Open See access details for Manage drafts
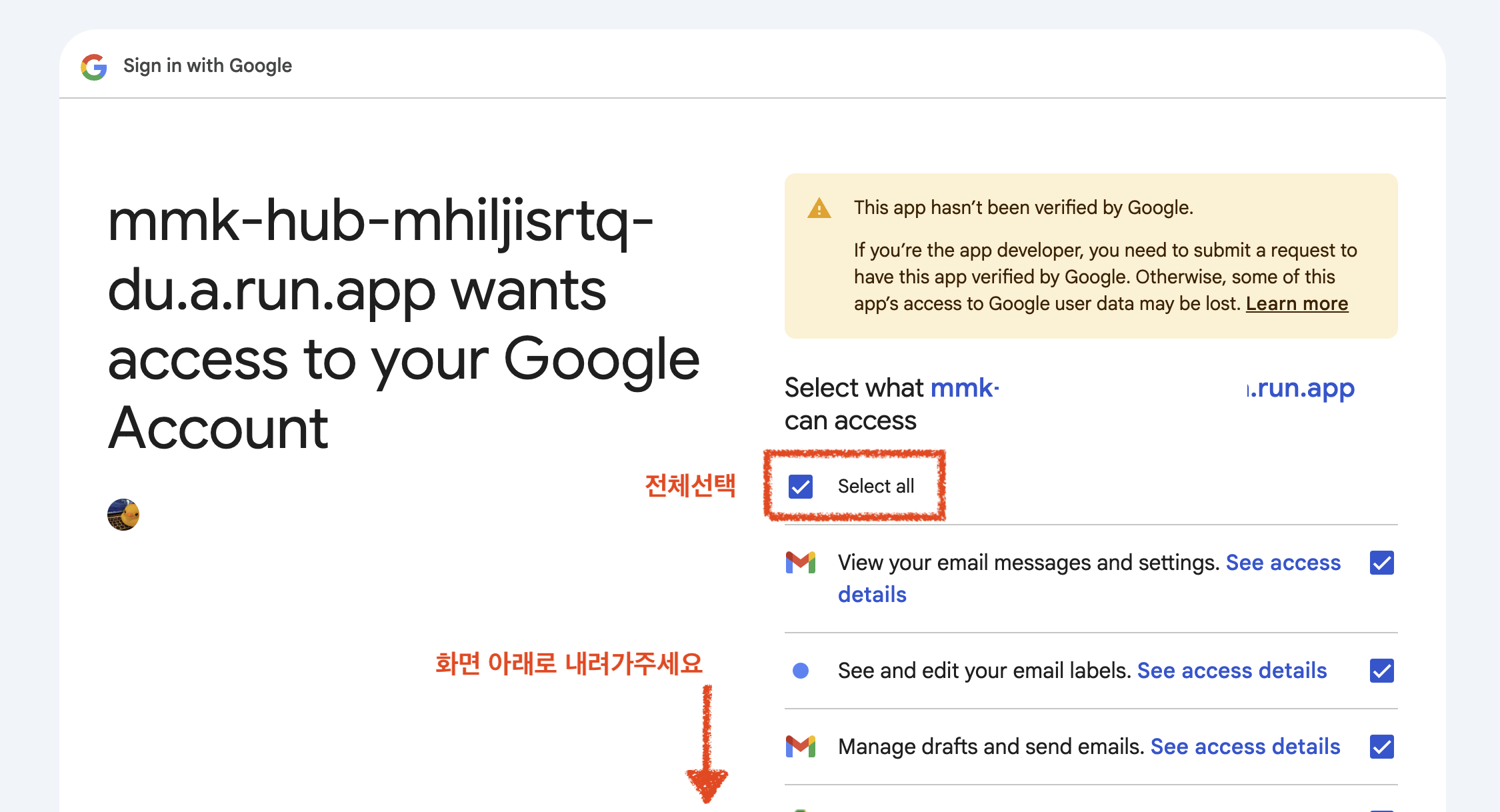This screenshot has width=1500, height=812. tap(1245, 746)
